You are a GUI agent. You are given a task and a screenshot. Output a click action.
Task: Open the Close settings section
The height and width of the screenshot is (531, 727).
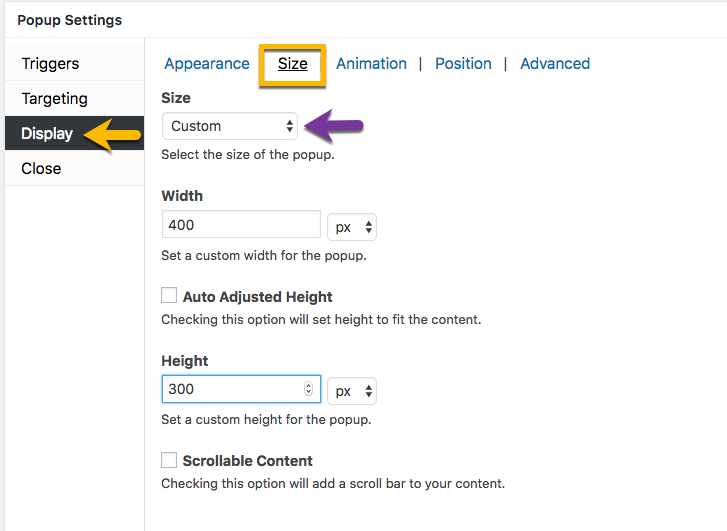pos(74,168)
